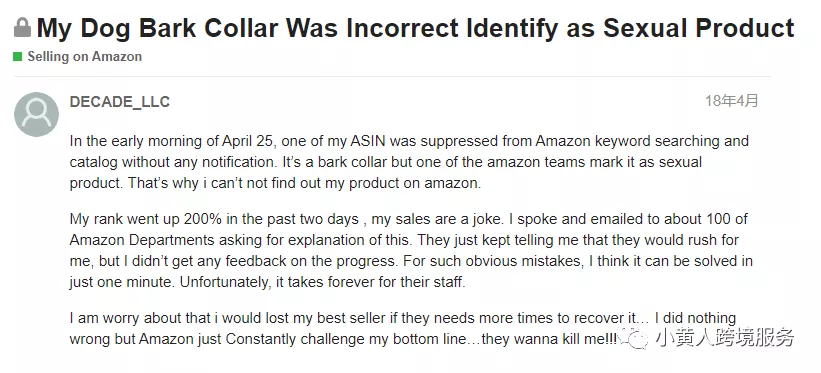Screen dimensions: 821x373
Task: Click the topic title about Dog Bark Collar
Action: point(416,28)
